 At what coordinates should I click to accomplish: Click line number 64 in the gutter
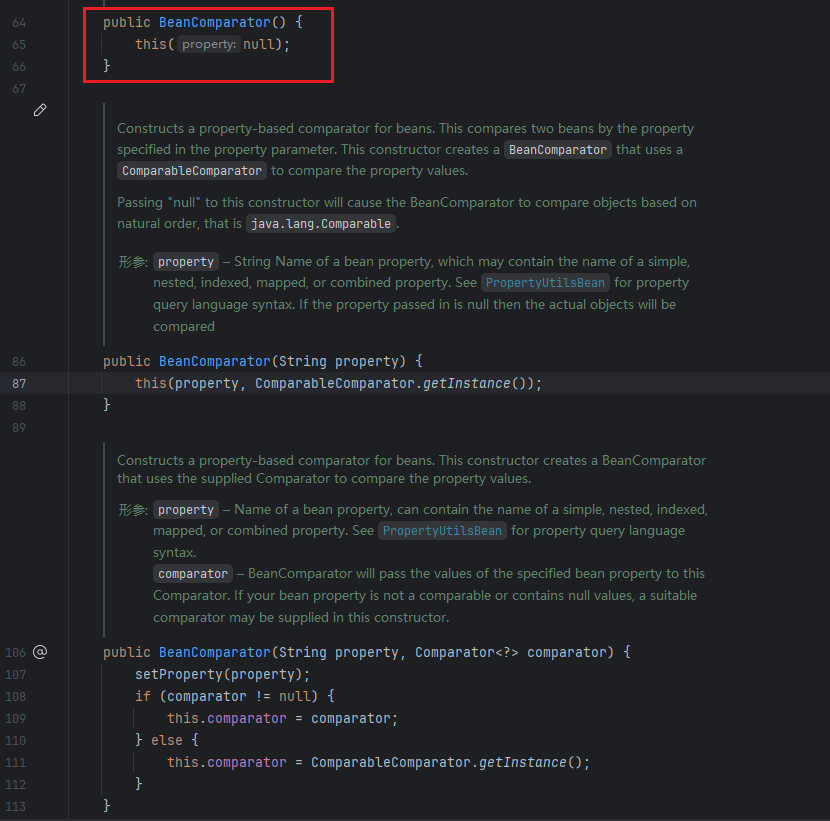click(x=20, y=22)
